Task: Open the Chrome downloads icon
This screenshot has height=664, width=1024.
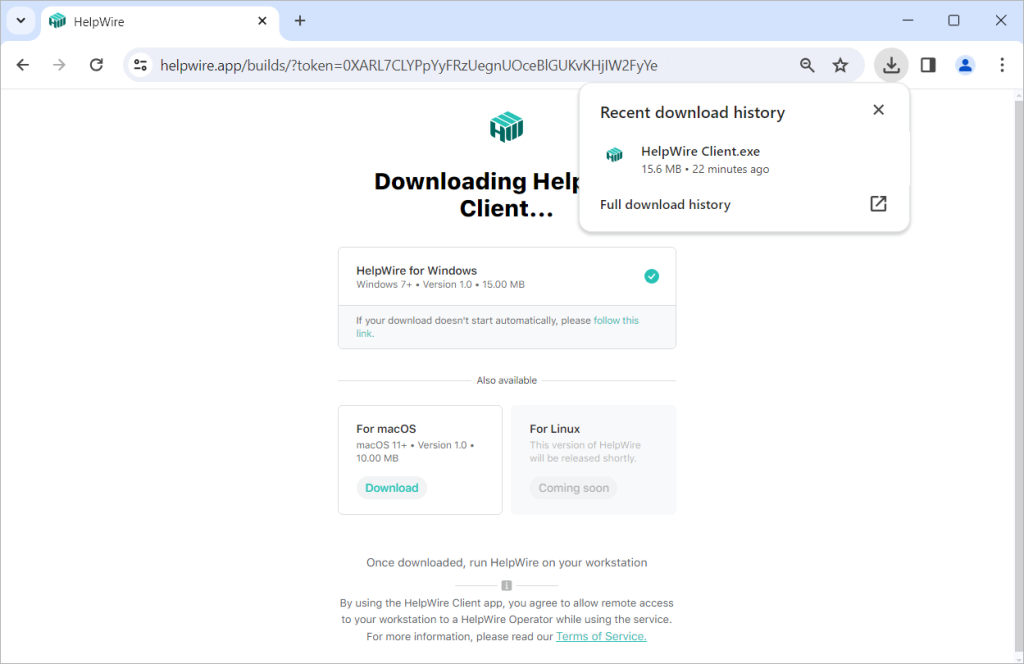Action: (890, 64)
